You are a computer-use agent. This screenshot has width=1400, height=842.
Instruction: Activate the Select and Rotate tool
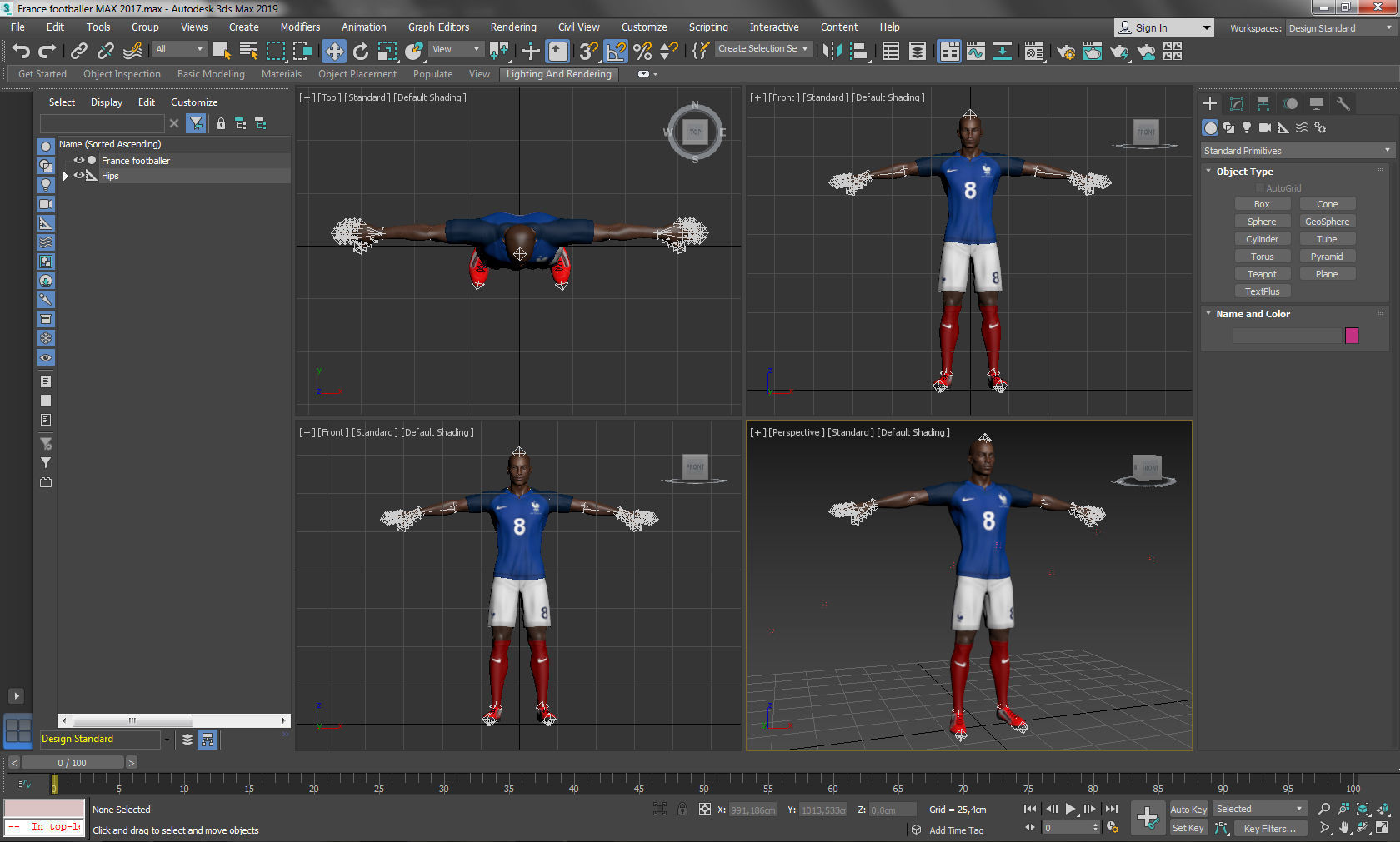pos(361,52)
